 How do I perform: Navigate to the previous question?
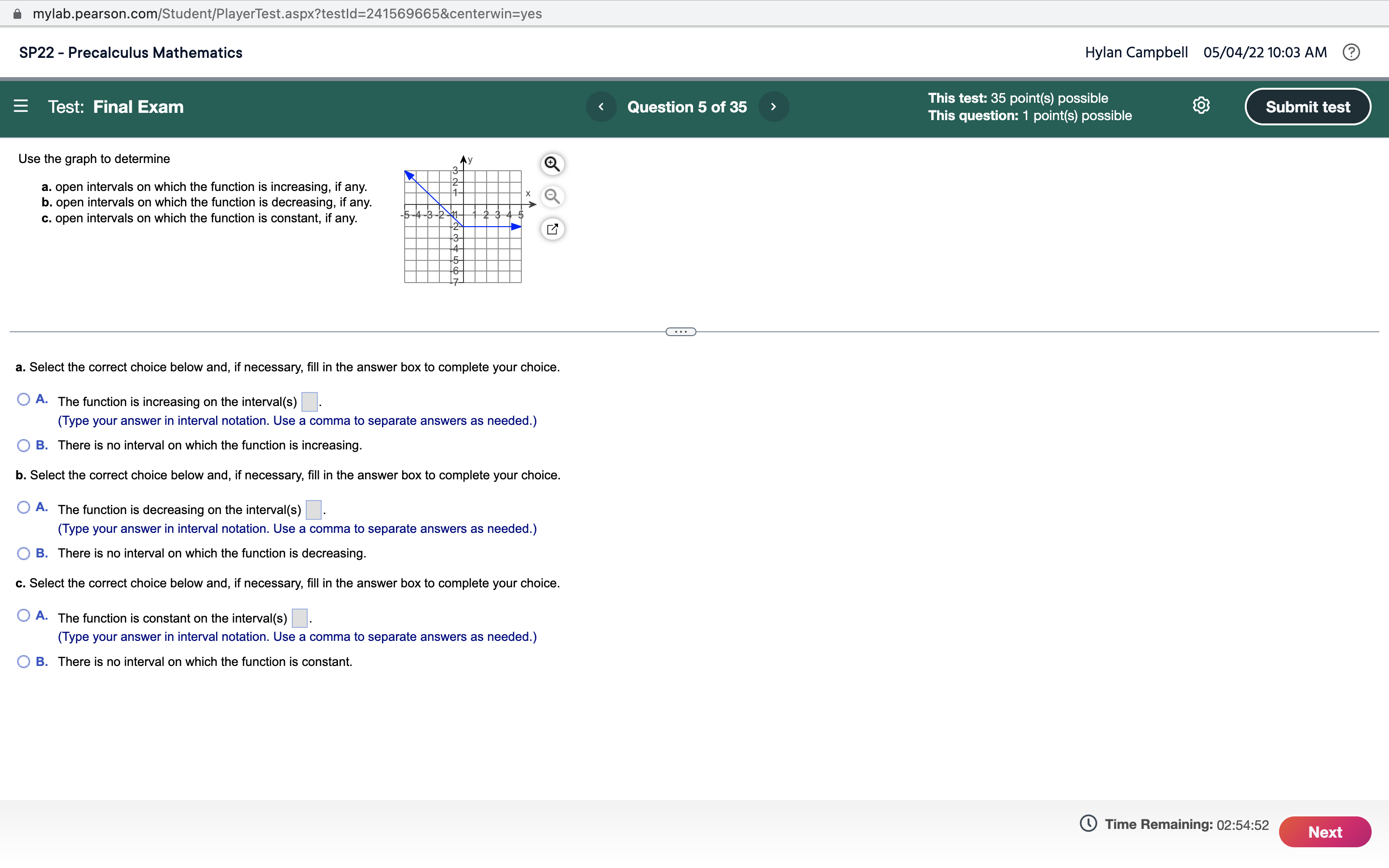click(x=601, y=106)
